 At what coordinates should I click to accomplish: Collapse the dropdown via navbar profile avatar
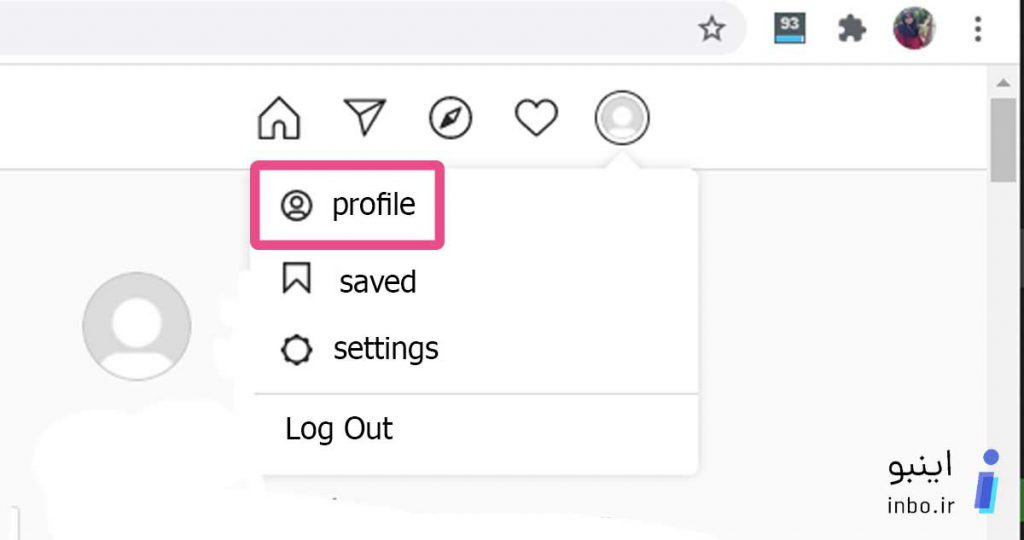click(x=622, y=118)
